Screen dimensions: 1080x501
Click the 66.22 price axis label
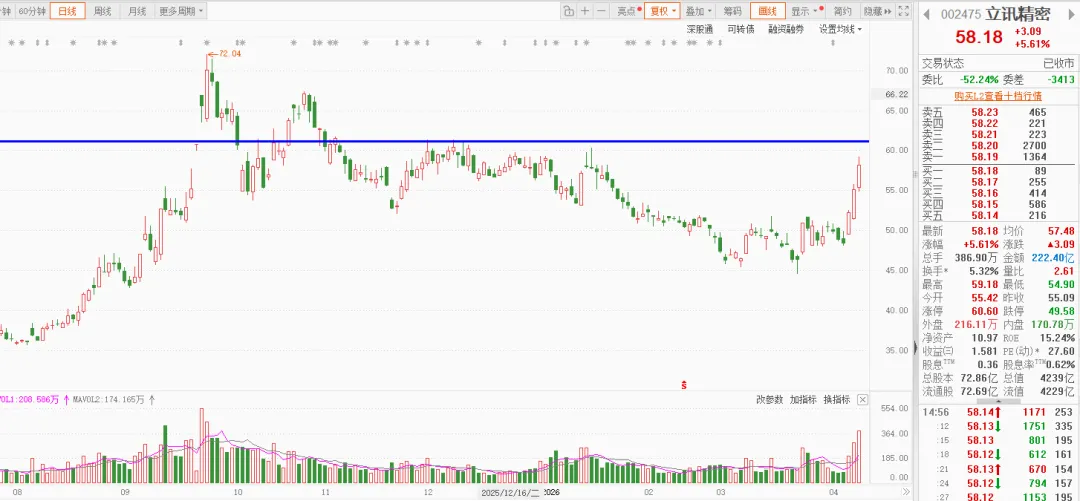896,94
